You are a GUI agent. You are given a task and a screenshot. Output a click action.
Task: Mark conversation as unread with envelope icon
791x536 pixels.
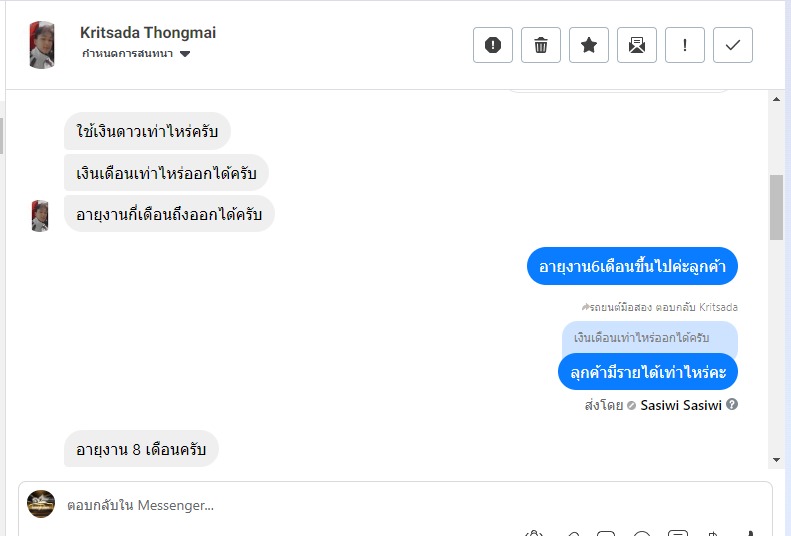(637, 45)
